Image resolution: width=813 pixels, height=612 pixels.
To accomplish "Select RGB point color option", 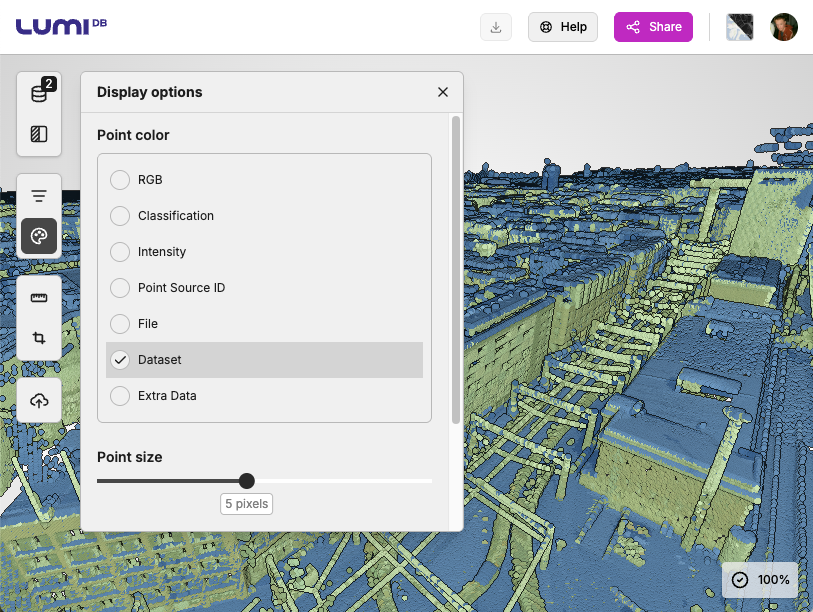I will pyautogui.click(x=120, y=180).
